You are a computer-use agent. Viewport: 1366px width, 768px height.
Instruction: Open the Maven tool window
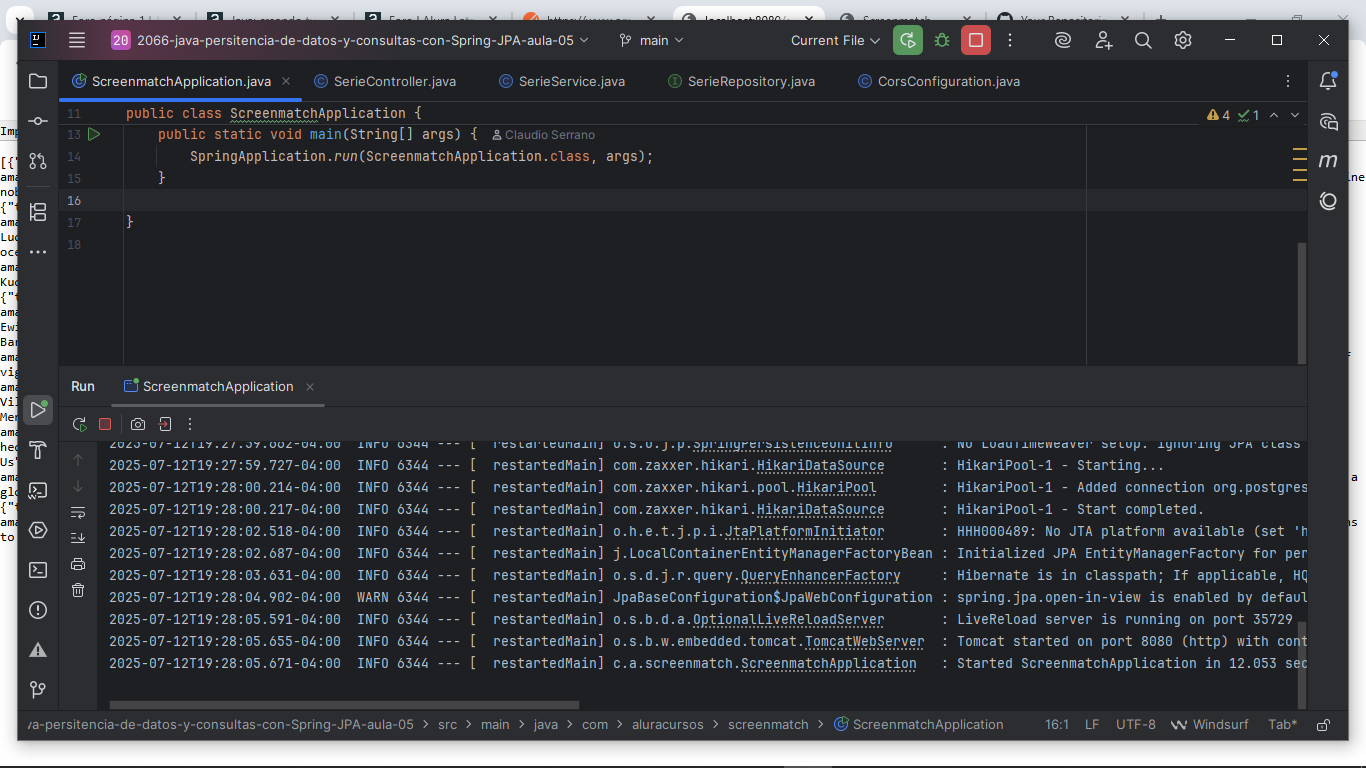pyautogui.click(x=1328, y=161)
